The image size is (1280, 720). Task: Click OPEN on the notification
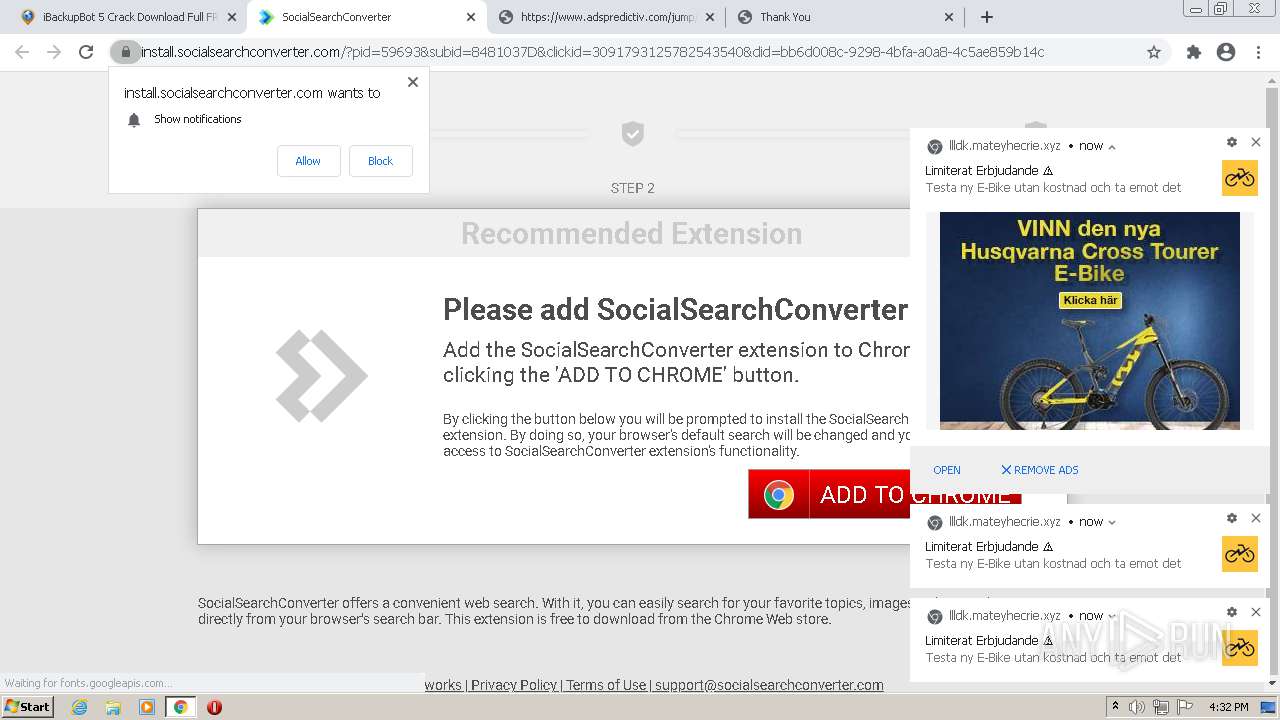click(x=947, y=470)
